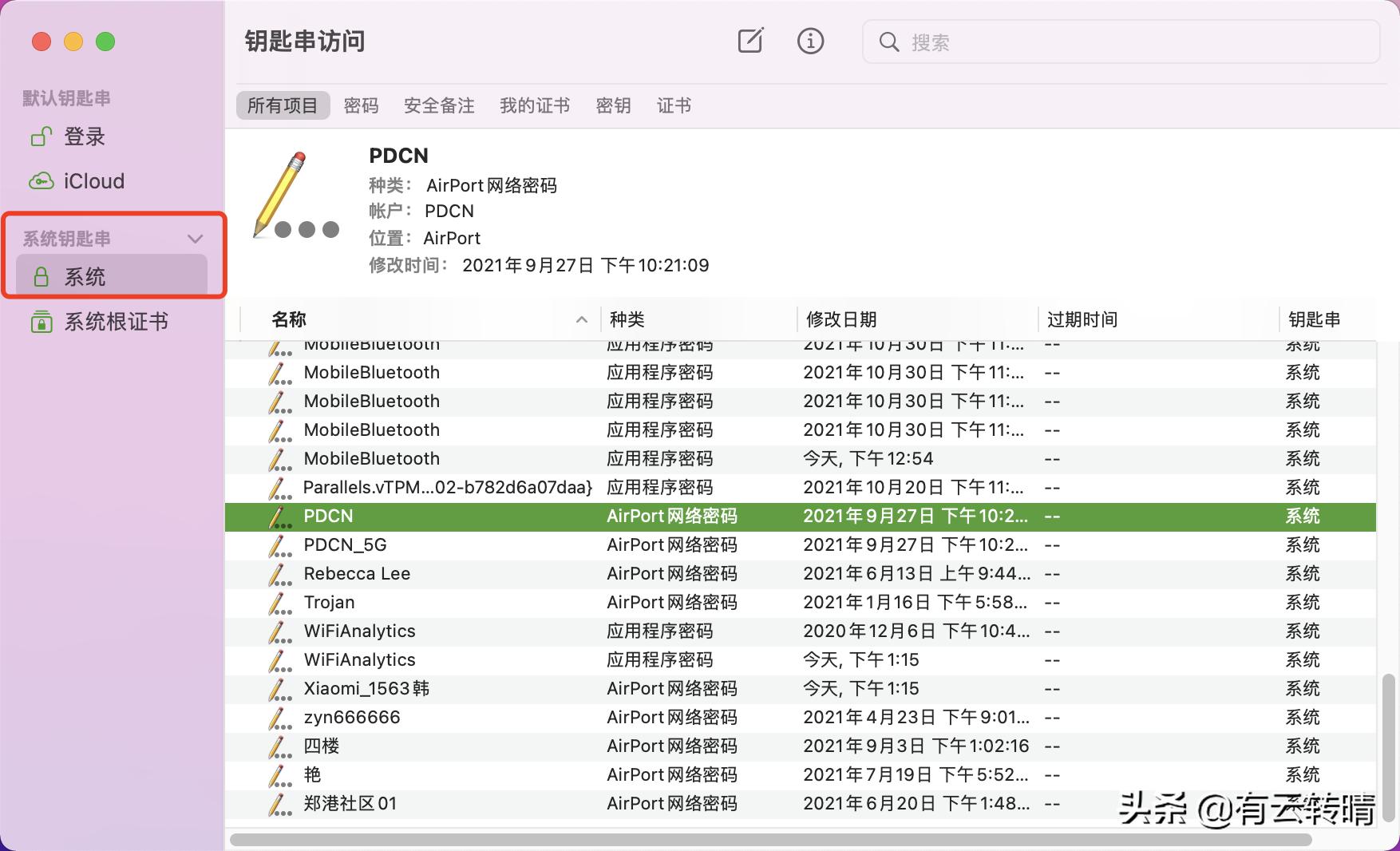The image size is (1400, 851).
Task: Toggle the 名称 column sort arrow
Action: click(582, 319)
